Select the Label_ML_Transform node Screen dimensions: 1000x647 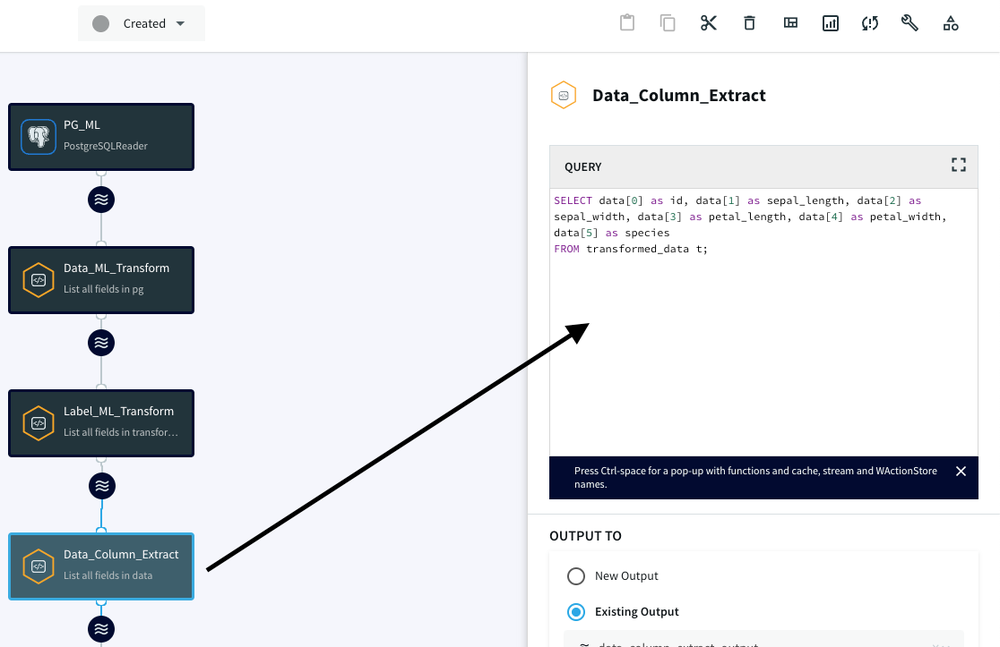(x=101, y=423)
